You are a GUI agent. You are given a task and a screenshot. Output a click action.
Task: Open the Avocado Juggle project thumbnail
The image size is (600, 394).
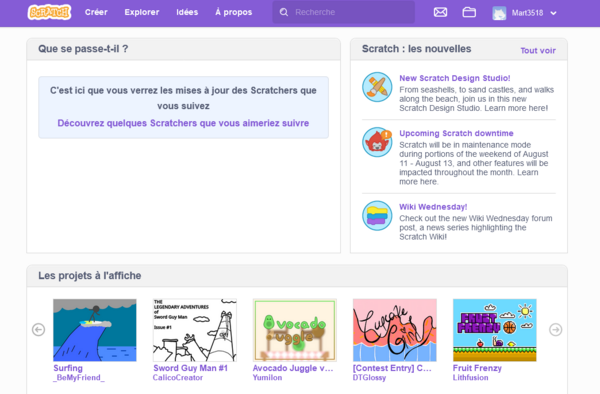point(295,330)
